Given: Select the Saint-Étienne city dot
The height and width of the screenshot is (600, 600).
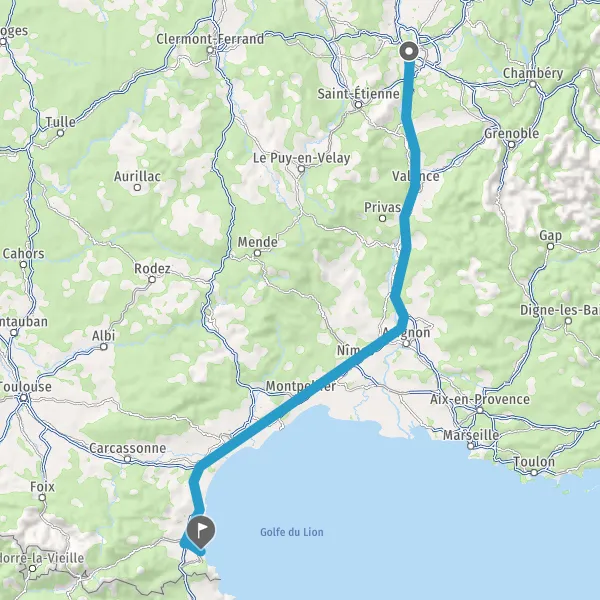Looking at the screenshot, I should pos(358,104).
